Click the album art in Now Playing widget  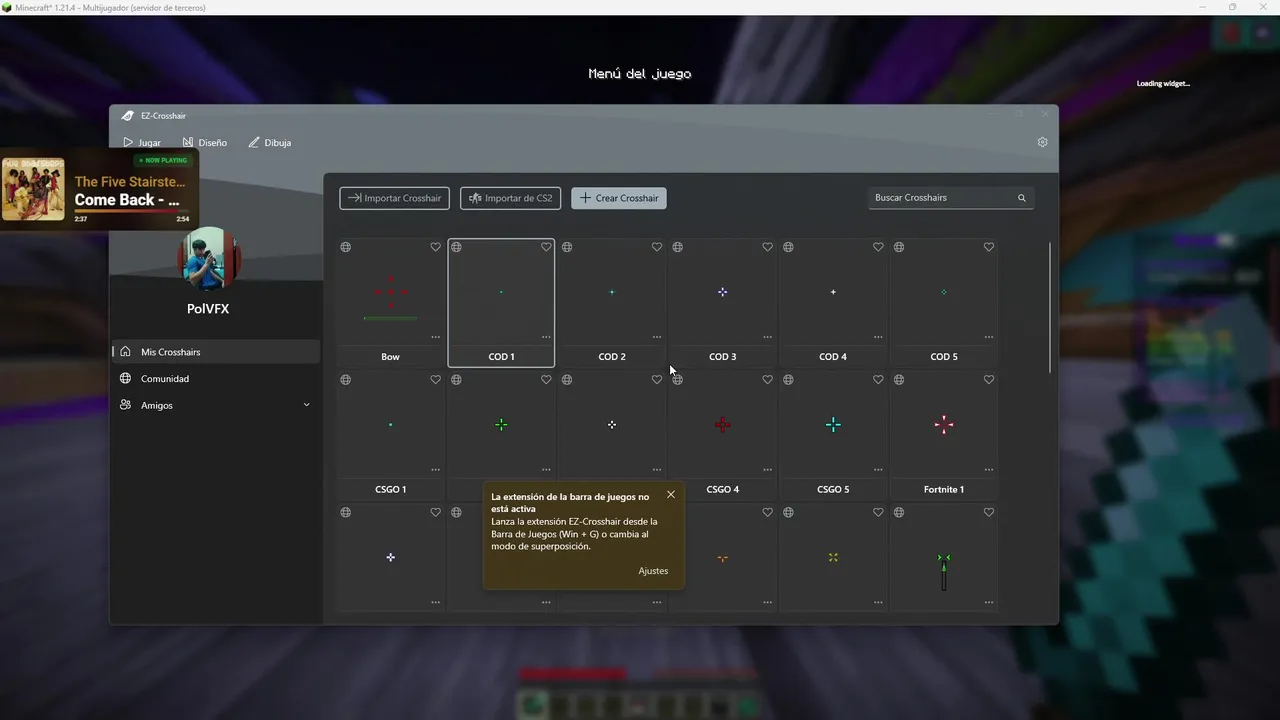(33, 189)
